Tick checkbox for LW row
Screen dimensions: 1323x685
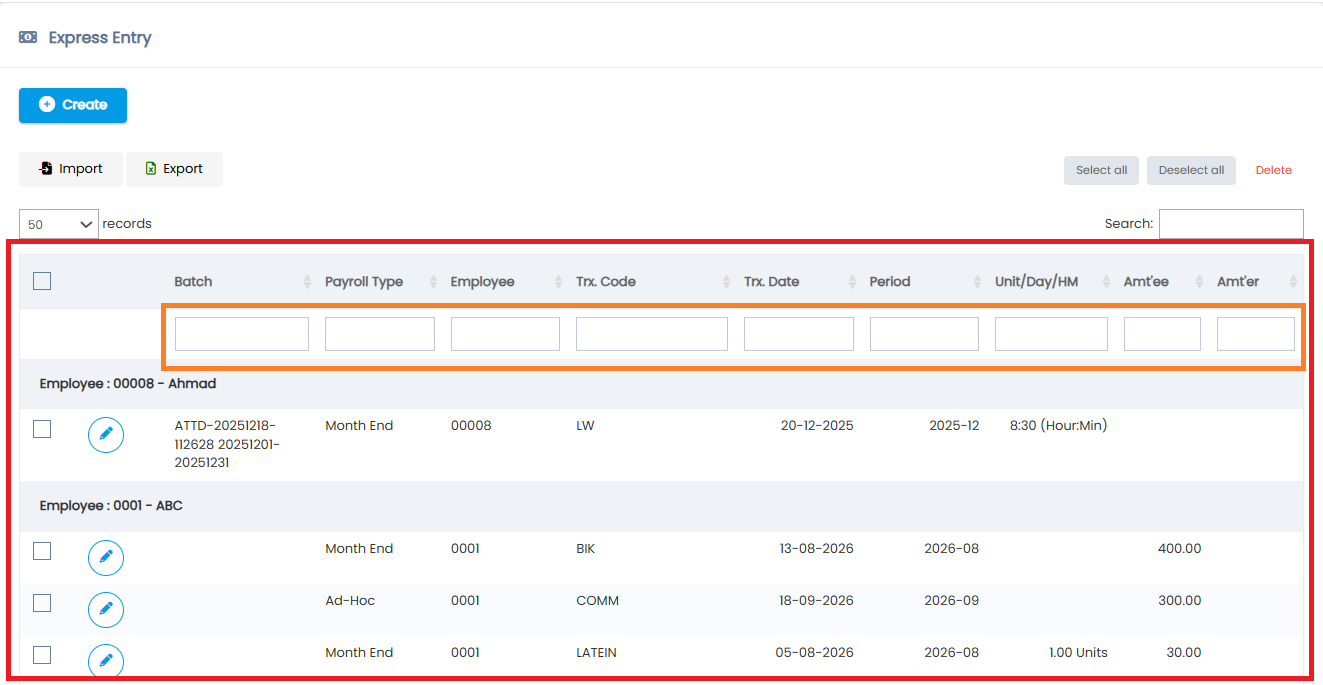pos(42,429)
